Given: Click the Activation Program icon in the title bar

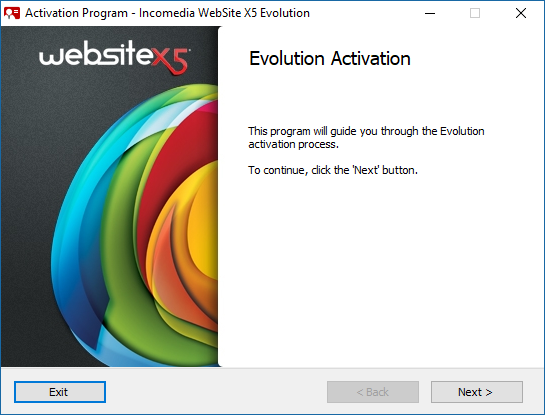Looking at the screenshot, I should 12,13.
